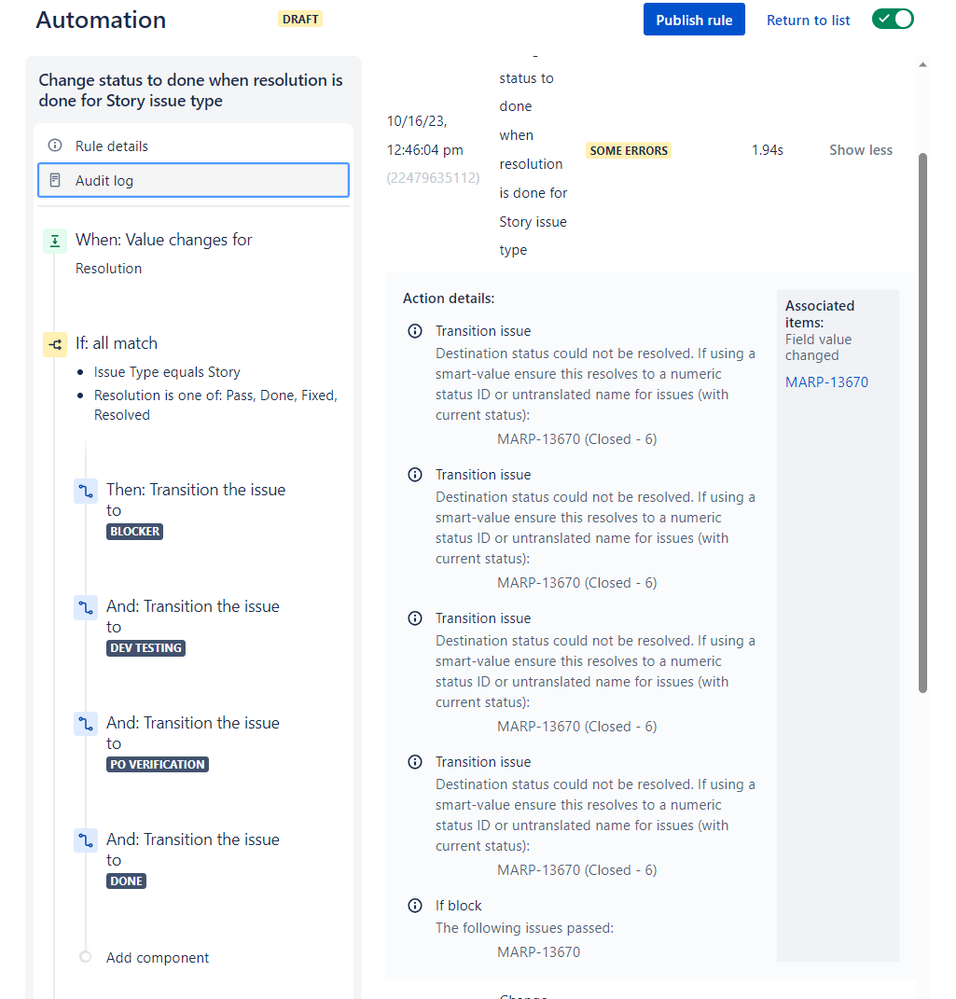Click the info icon on the last Transition issue error
956x999 pixels.
coord(415,761)
